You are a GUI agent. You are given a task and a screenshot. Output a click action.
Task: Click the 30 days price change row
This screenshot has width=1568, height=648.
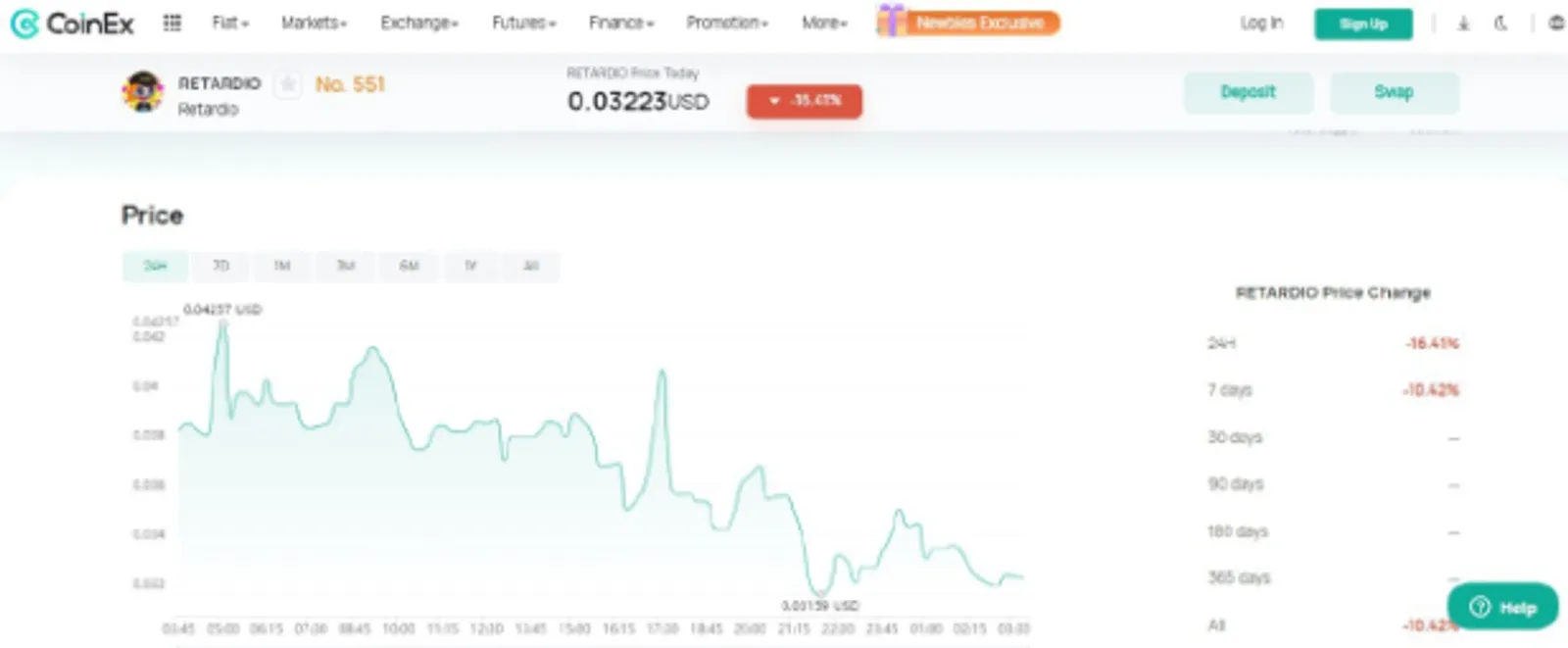coord(1333,437)
